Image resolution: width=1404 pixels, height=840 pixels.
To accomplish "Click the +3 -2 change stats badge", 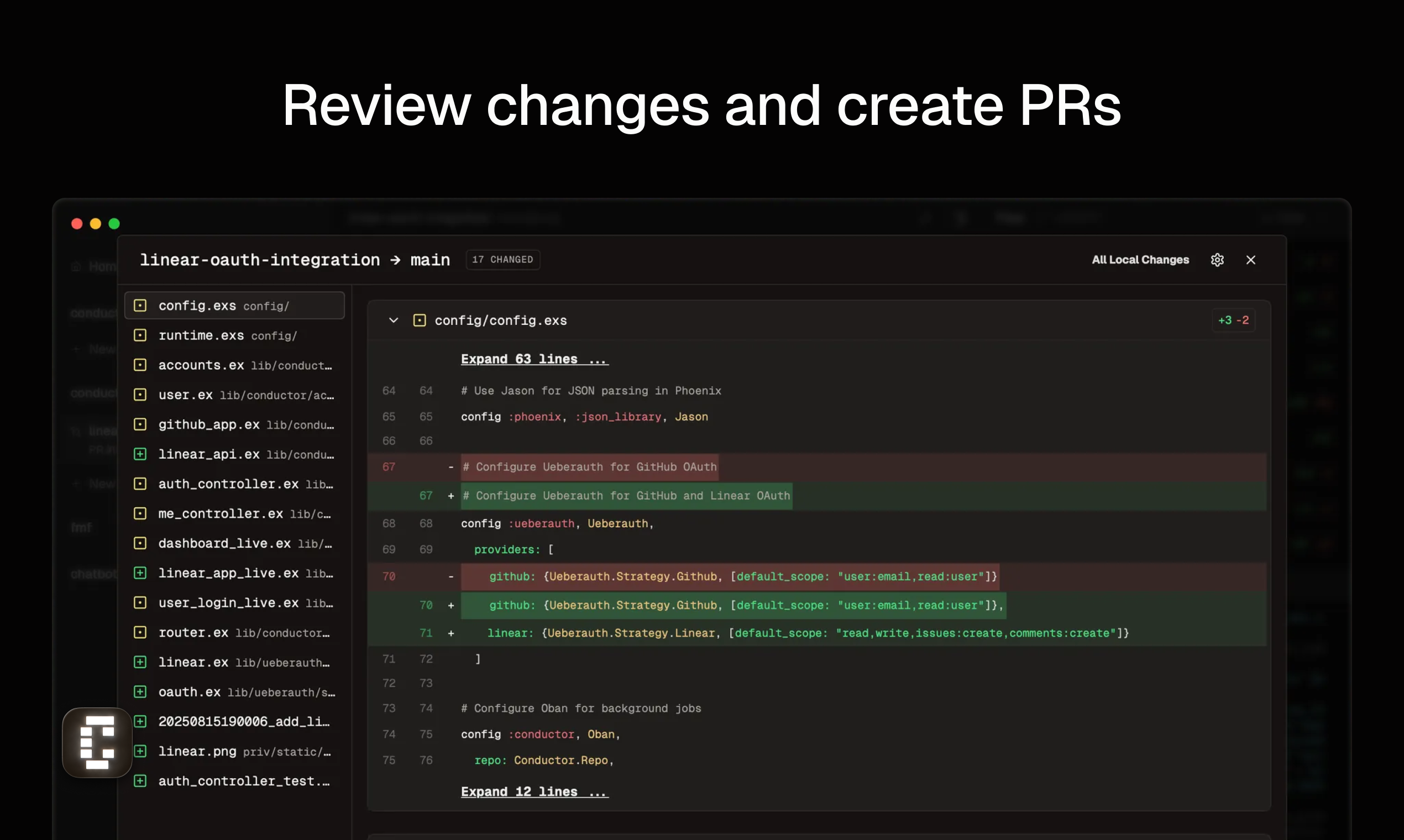I will tap(1233, 321).
